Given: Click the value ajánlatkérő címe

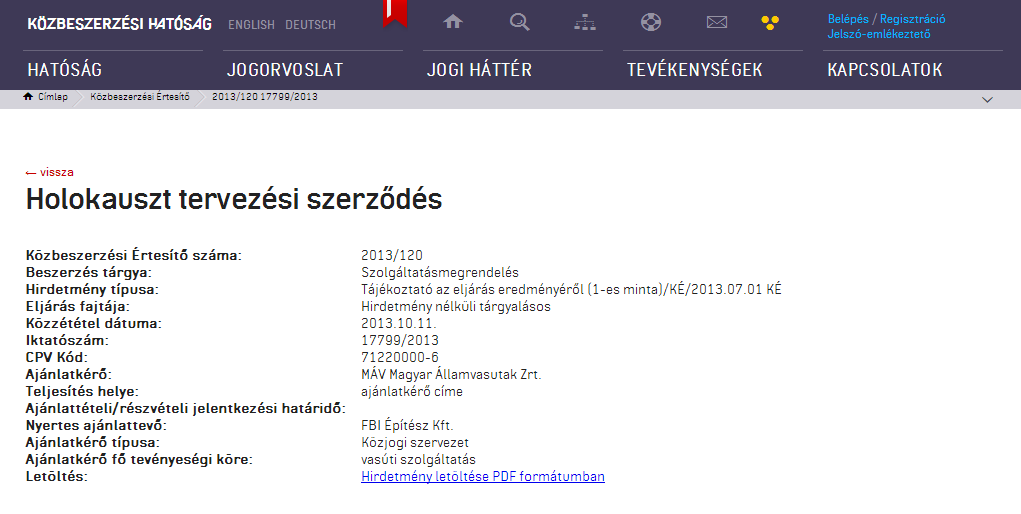Looking at the screenshot, I should [x=412, y=392].
